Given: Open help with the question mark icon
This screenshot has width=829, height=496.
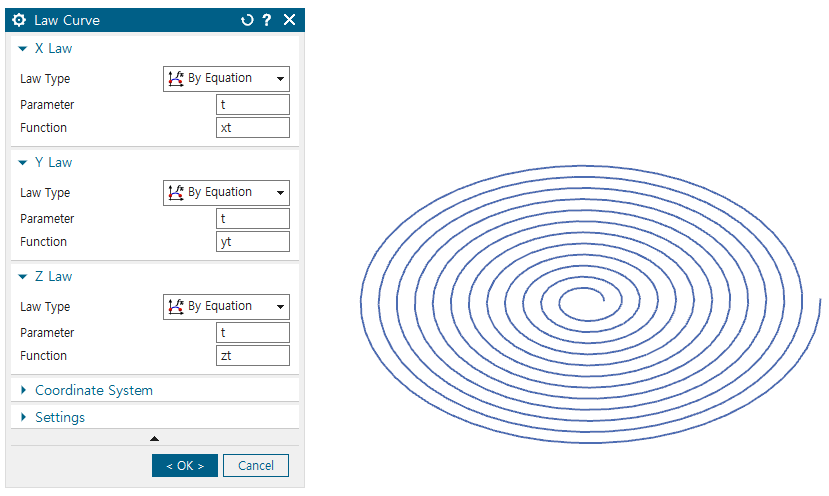Looking at the screenshot, I should pyautogui.click(x=267, y=20).
